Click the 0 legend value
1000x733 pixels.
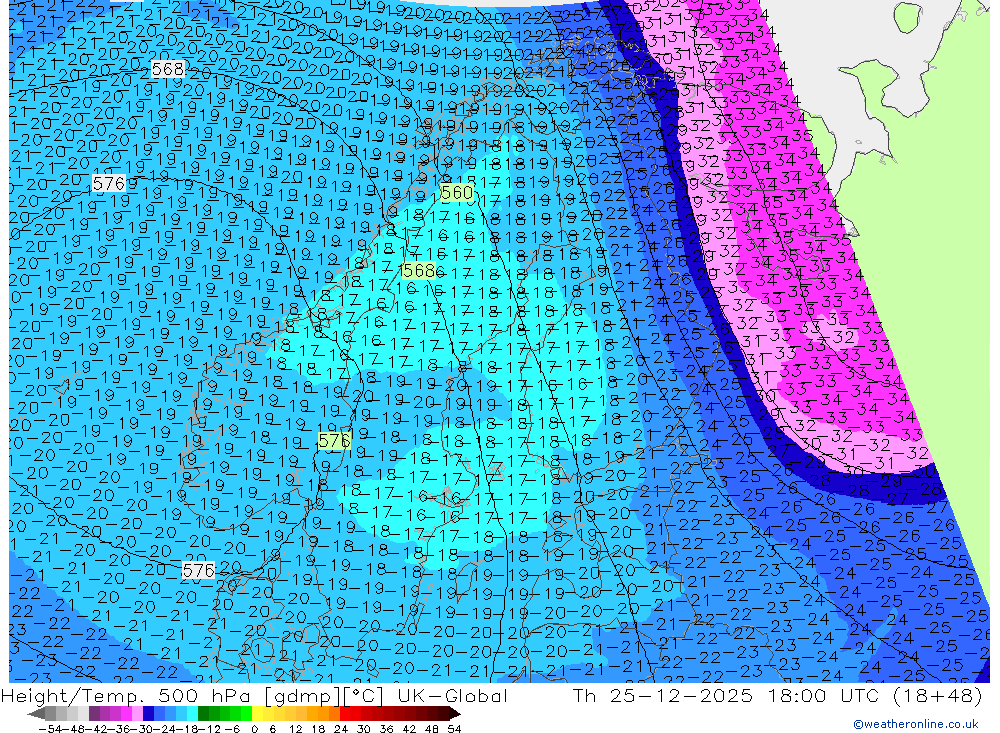click(254, 729)
